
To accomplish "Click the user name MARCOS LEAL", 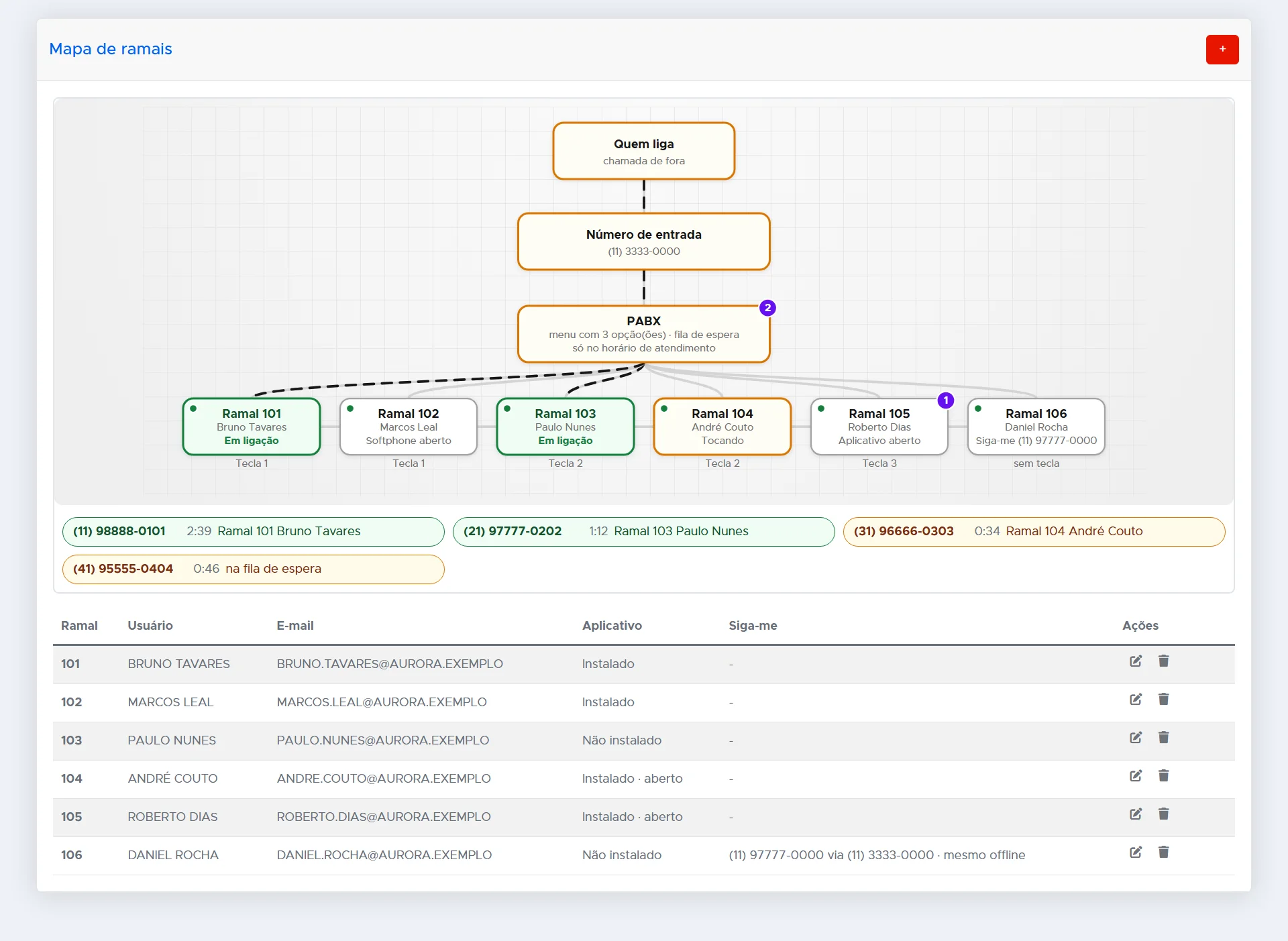I will pos(170,702).
